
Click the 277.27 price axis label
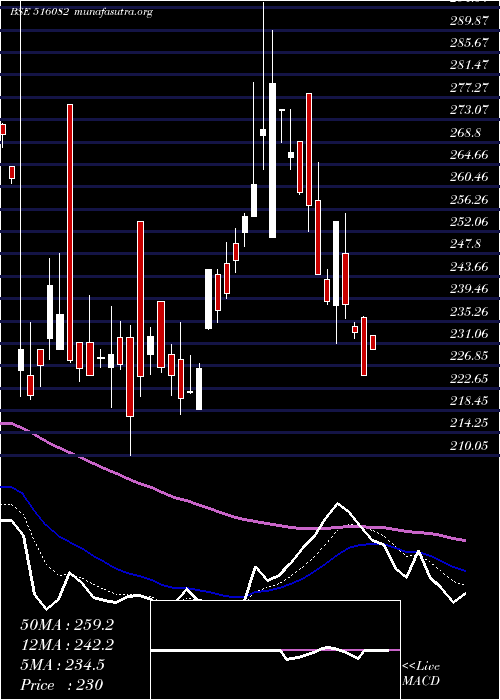pyautogui.click(x=468, y=88)
